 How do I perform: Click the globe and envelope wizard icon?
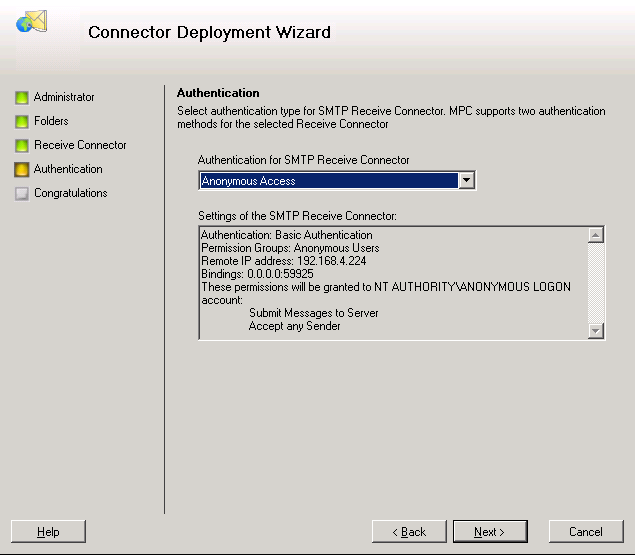(32, 21)
